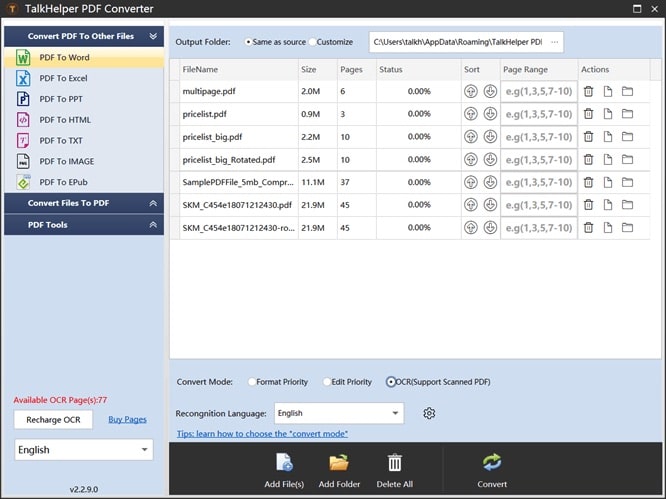Move pricelist.pdf up in sort order
666x499 pixels.
point(471,114)
